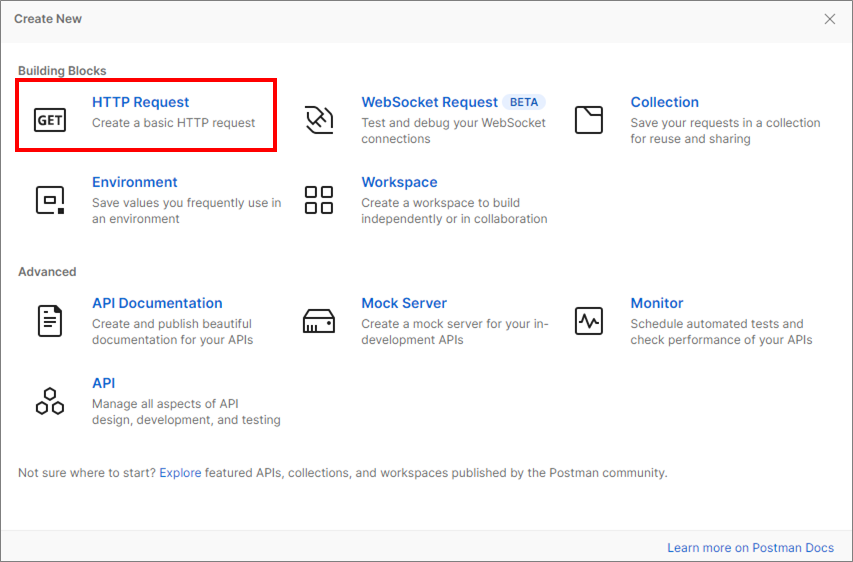Viewport: 853px width, 562px height.
Task: Click the Mock Server icon
Action: coord(319,321)
